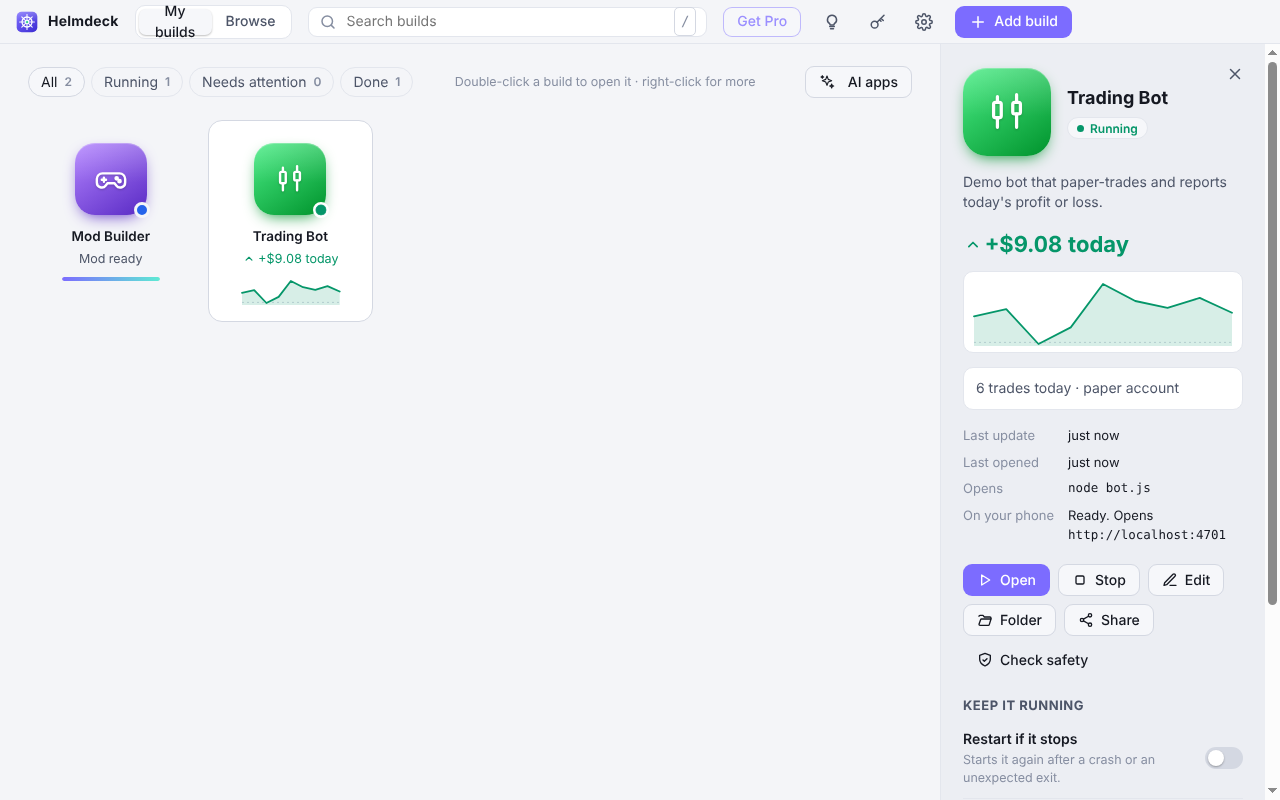Click the large Trading Bot icon in details panel
The height and width of the screenshot is (800, 1280).
pyautogui.click(x=1007, y=112)
